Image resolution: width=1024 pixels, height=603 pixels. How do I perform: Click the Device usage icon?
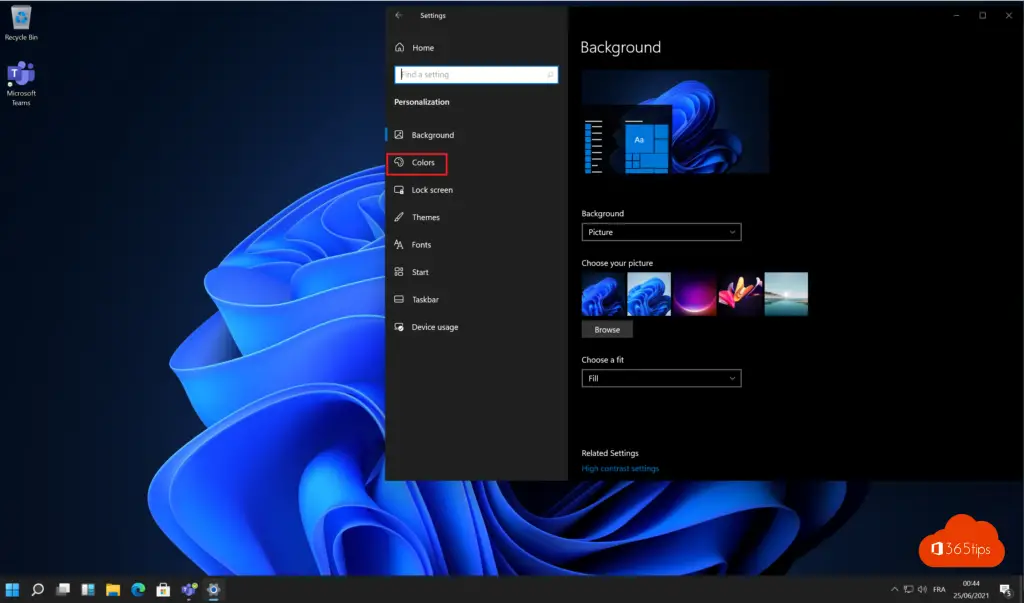pyautogui.click(x=399, y=327)
